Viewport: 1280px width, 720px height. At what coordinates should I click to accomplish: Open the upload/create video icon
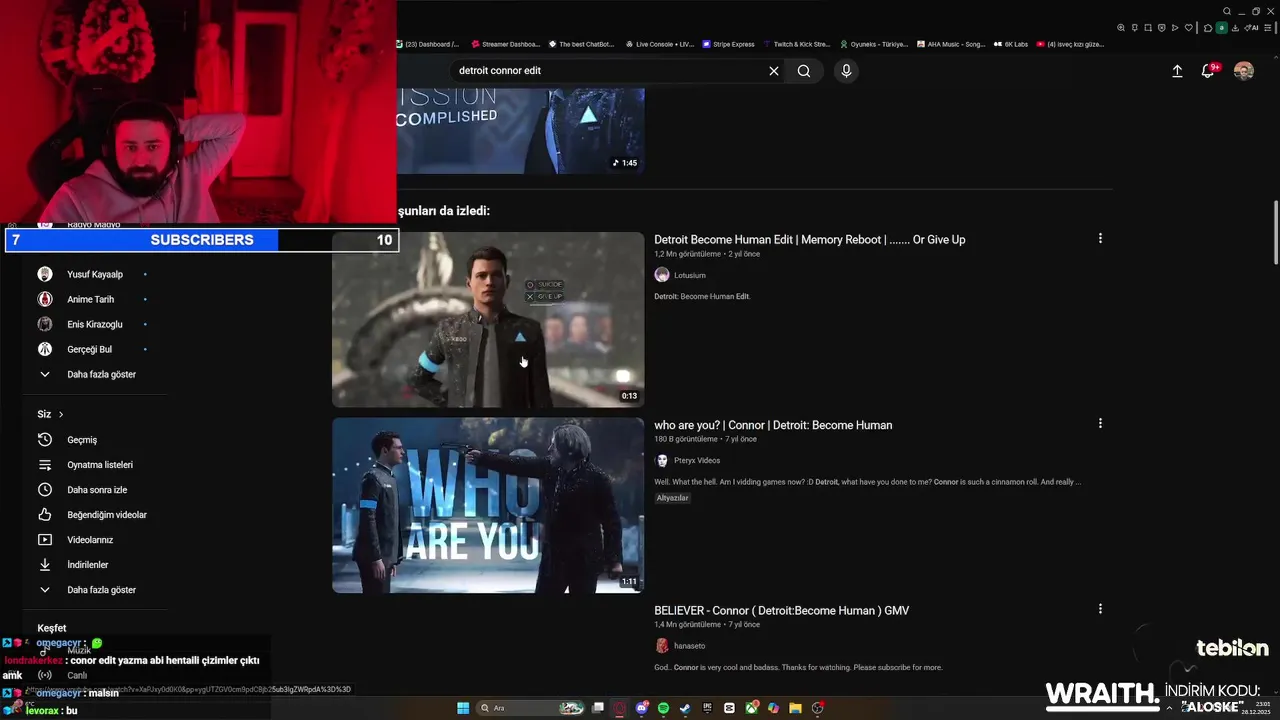[1177, 71]
